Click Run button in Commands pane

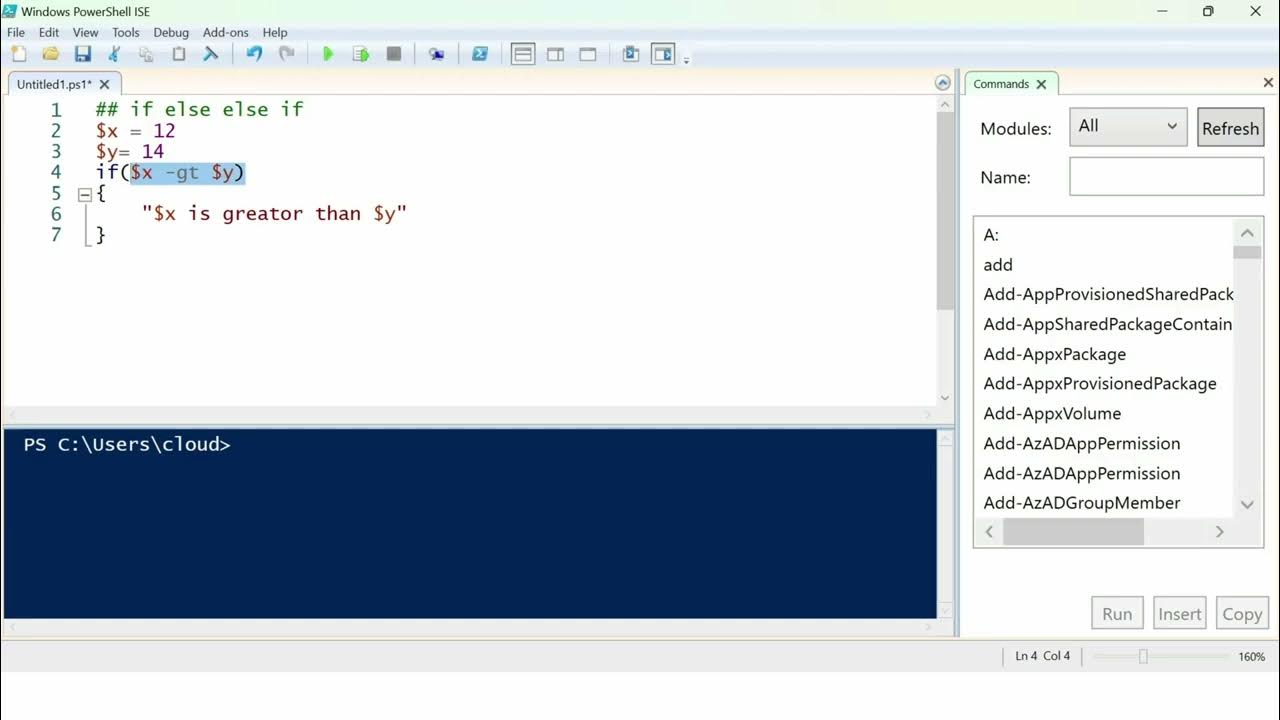point(1117,614)
